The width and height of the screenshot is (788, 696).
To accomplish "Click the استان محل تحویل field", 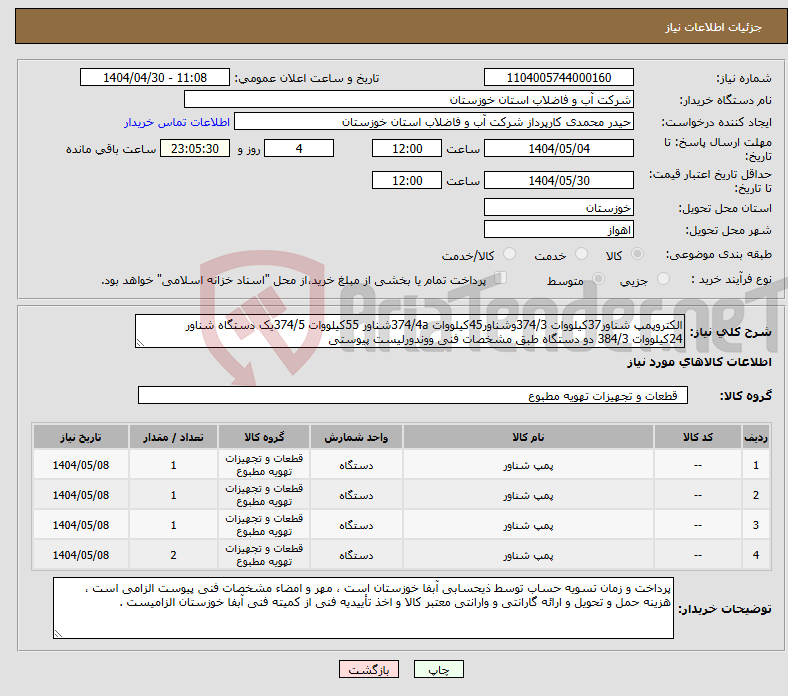I will pyautogui.click(x=558, y=208).
